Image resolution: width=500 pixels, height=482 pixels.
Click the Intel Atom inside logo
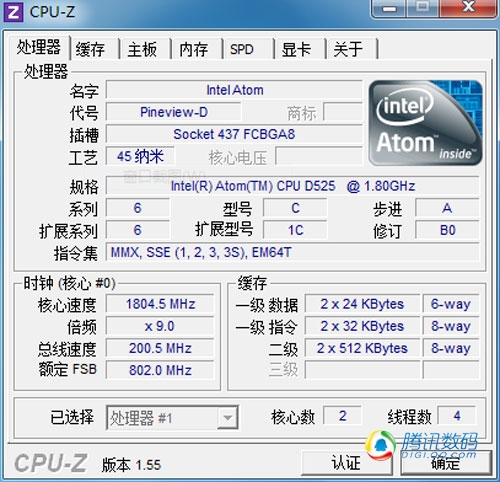pos(426,123)
